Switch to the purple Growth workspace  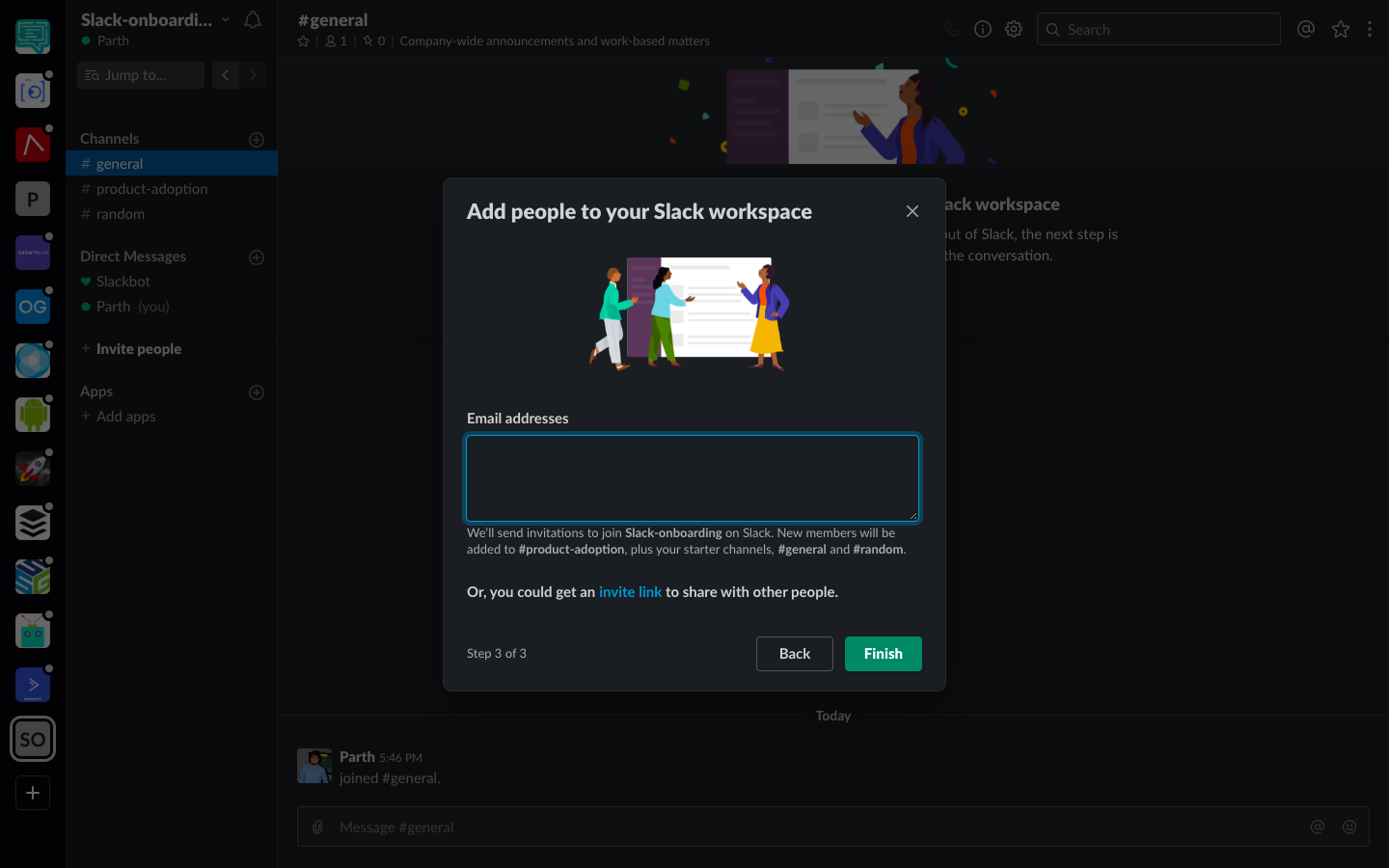pos(33,253)
